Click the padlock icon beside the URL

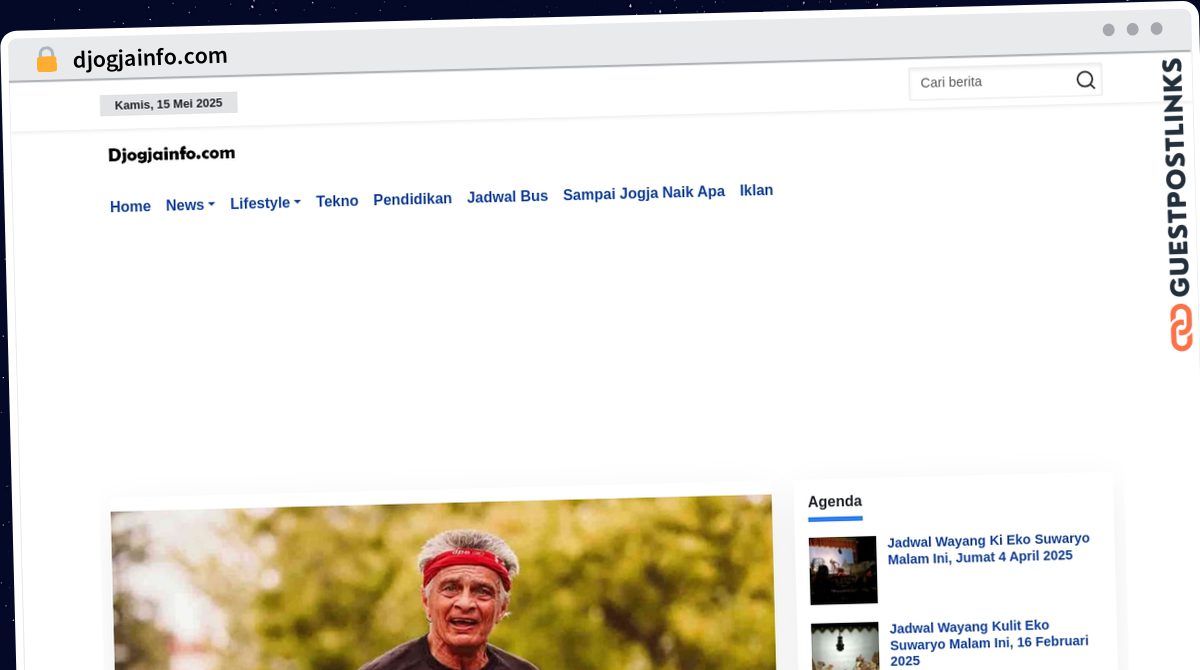click(46, 60)
